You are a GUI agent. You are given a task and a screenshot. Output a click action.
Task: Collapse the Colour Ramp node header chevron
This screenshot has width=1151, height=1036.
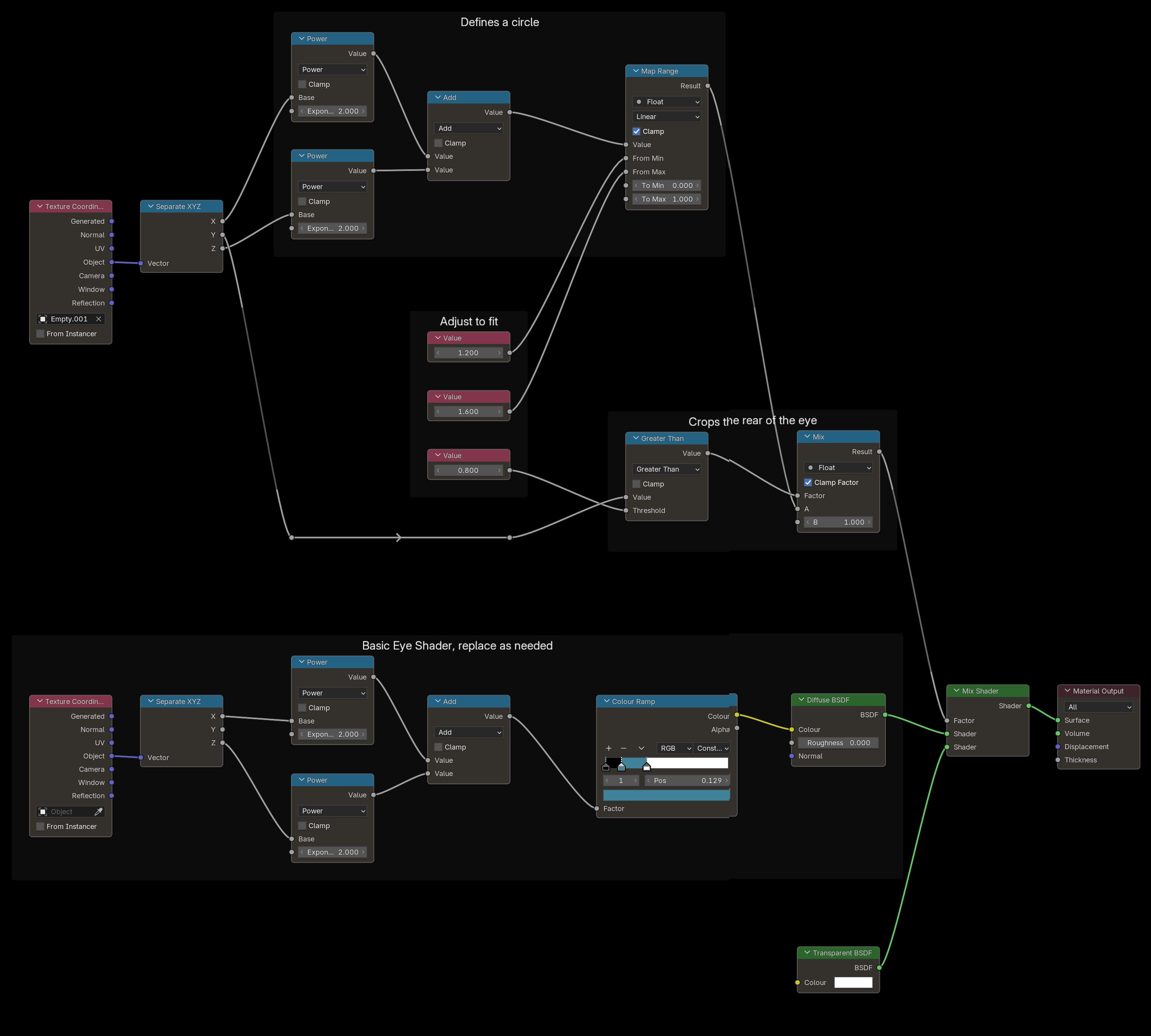pyautogui.click(x=606, y=701)
